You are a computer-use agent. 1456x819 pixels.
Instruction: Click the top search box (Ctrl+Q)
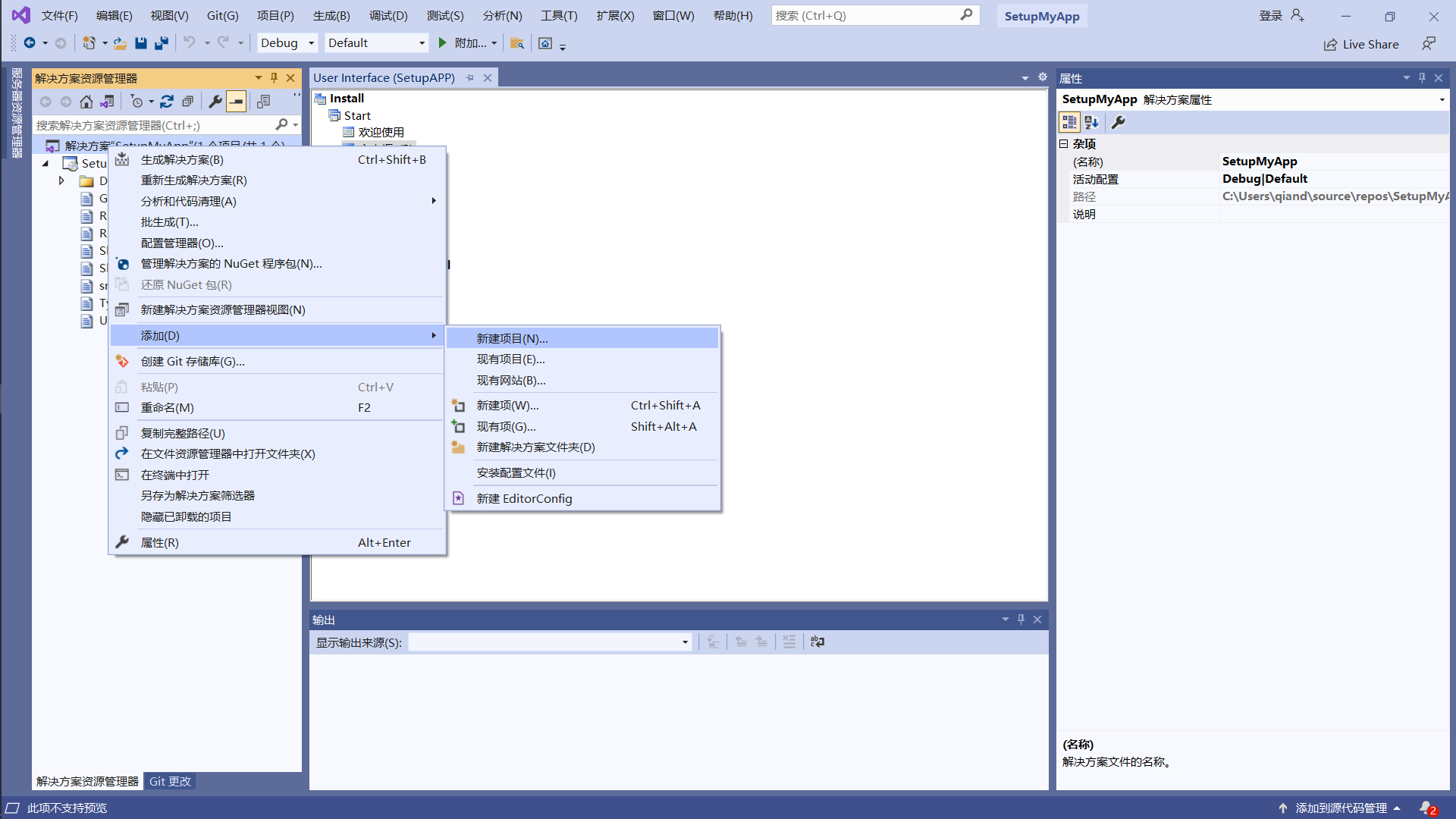pos(864,15)
